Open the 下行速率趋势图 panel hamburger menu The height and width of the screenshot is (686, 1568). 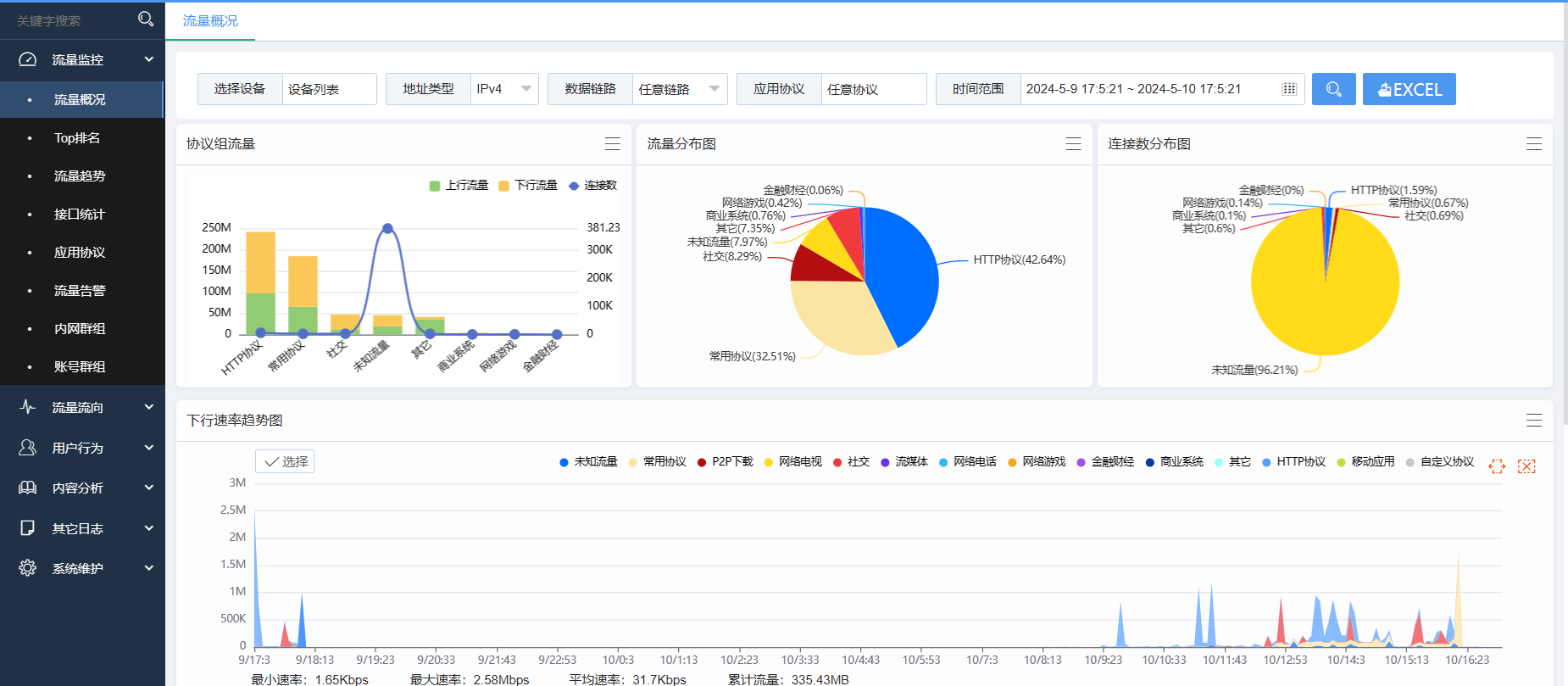pyautogui.click(x=1534, y=421)
